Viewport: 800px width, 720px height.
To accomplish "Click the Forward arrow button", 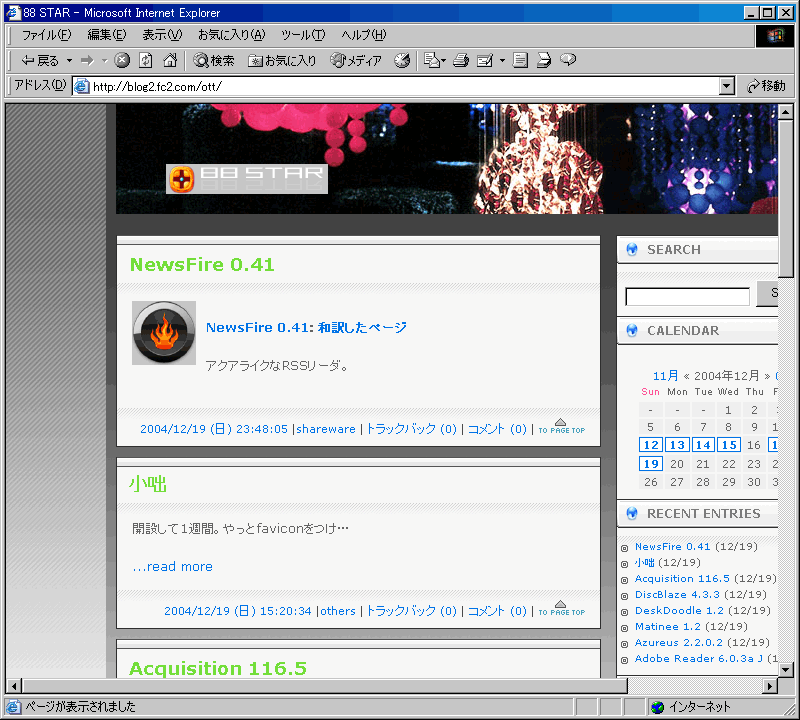I will pos(88,61).
